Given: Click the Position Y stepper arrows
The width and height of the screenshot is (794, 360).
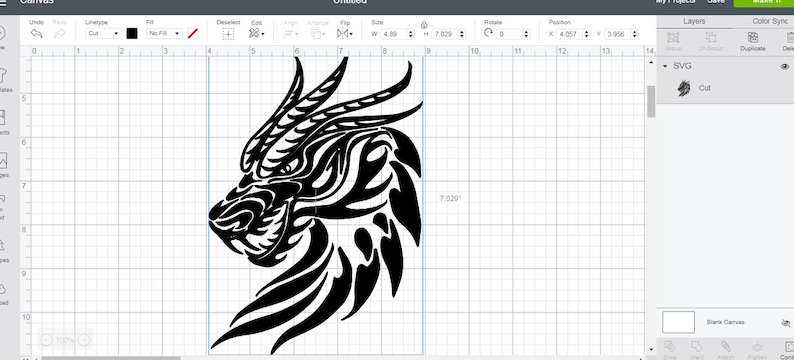Looking at the screenshot, I should (635, 34).
